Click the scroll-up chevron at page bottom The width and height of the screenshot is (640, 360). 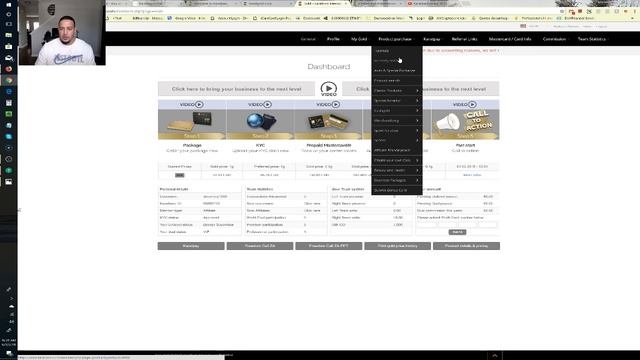tap(495, 356)
